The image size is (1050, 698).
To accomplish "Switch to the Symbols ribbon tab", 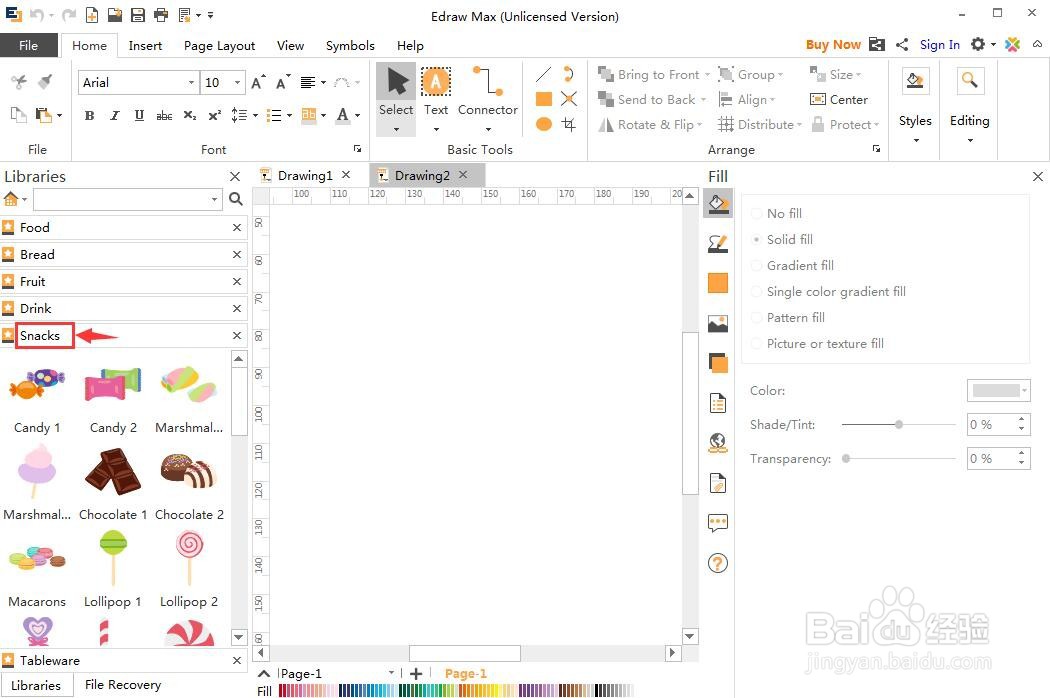I will (350, 46).
